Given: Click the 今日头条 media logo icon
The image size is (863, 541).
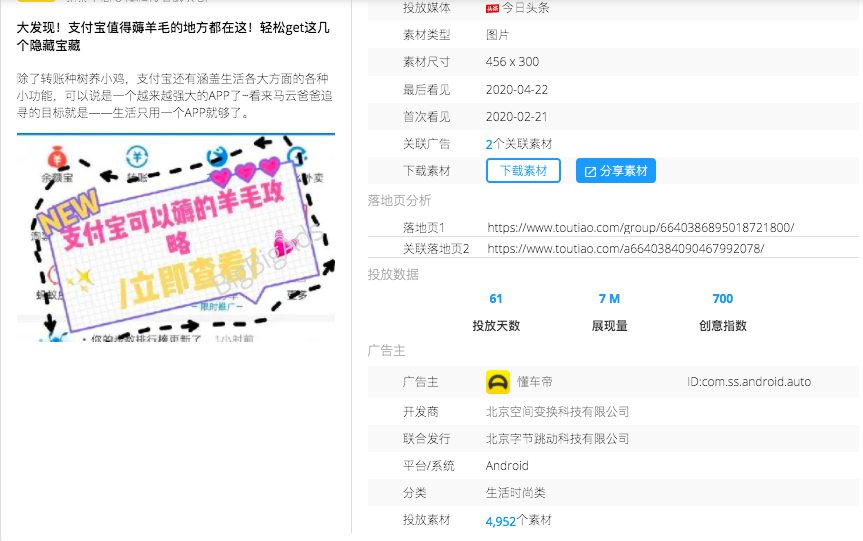Looking at the screenshot, I should click(492, 8).
